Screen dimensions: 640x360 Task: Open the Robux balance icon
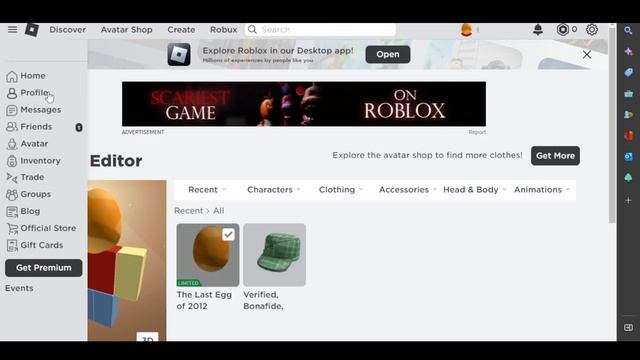[x=563, y=29]
